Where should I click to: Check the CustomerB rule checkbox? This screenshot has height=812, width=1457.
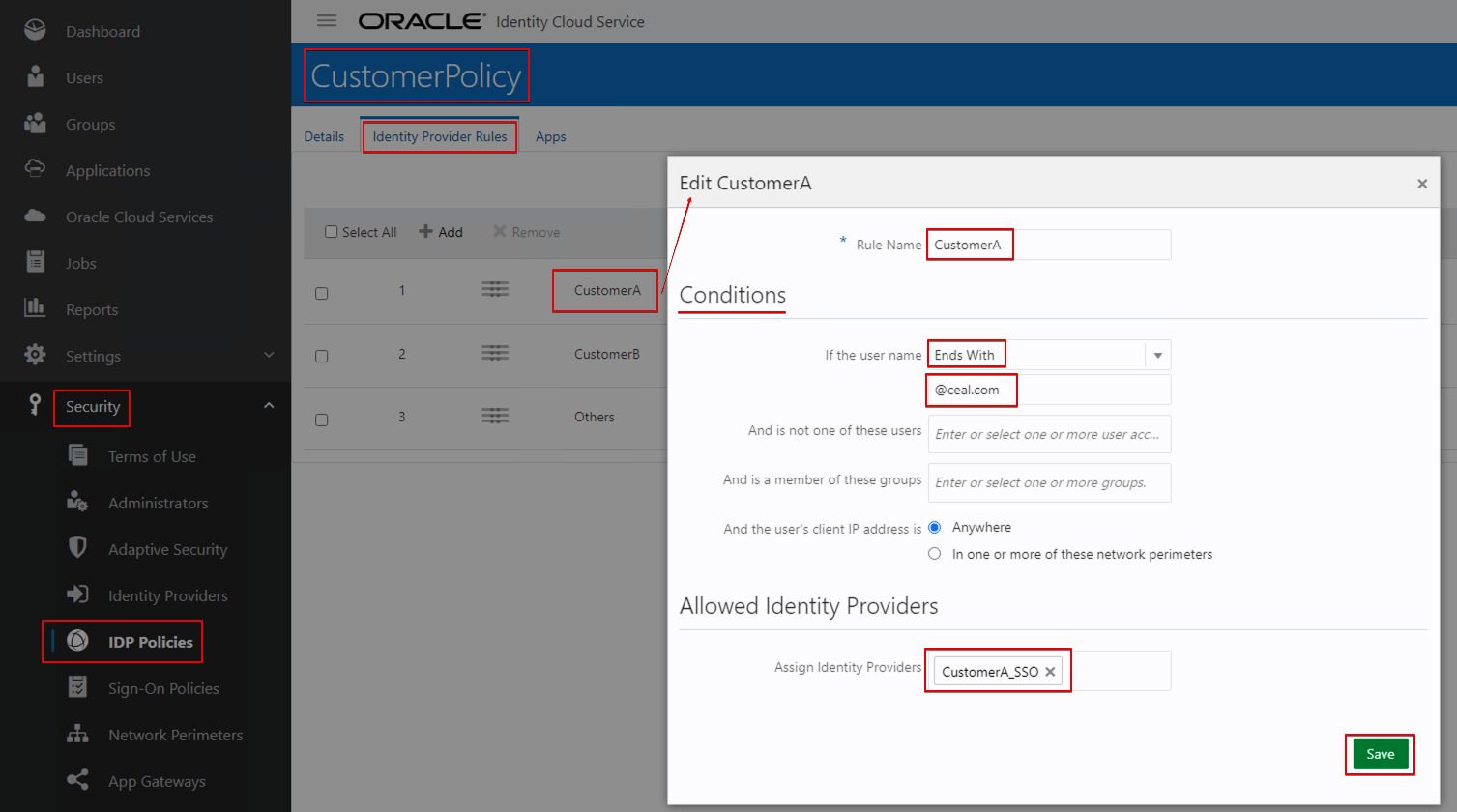(322, 356)
